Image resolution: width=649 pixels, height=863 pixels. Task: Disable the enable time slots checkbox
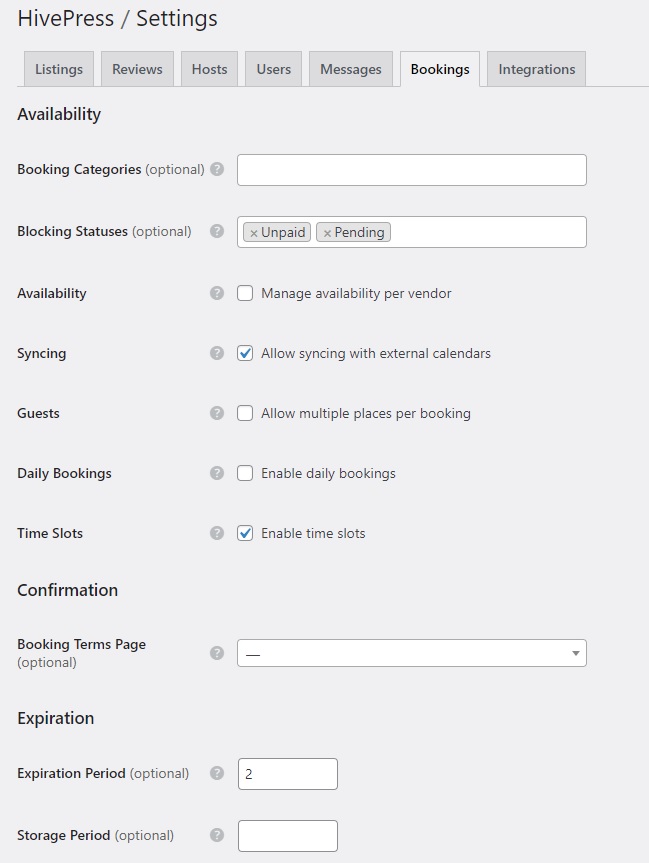click(245, 533)
